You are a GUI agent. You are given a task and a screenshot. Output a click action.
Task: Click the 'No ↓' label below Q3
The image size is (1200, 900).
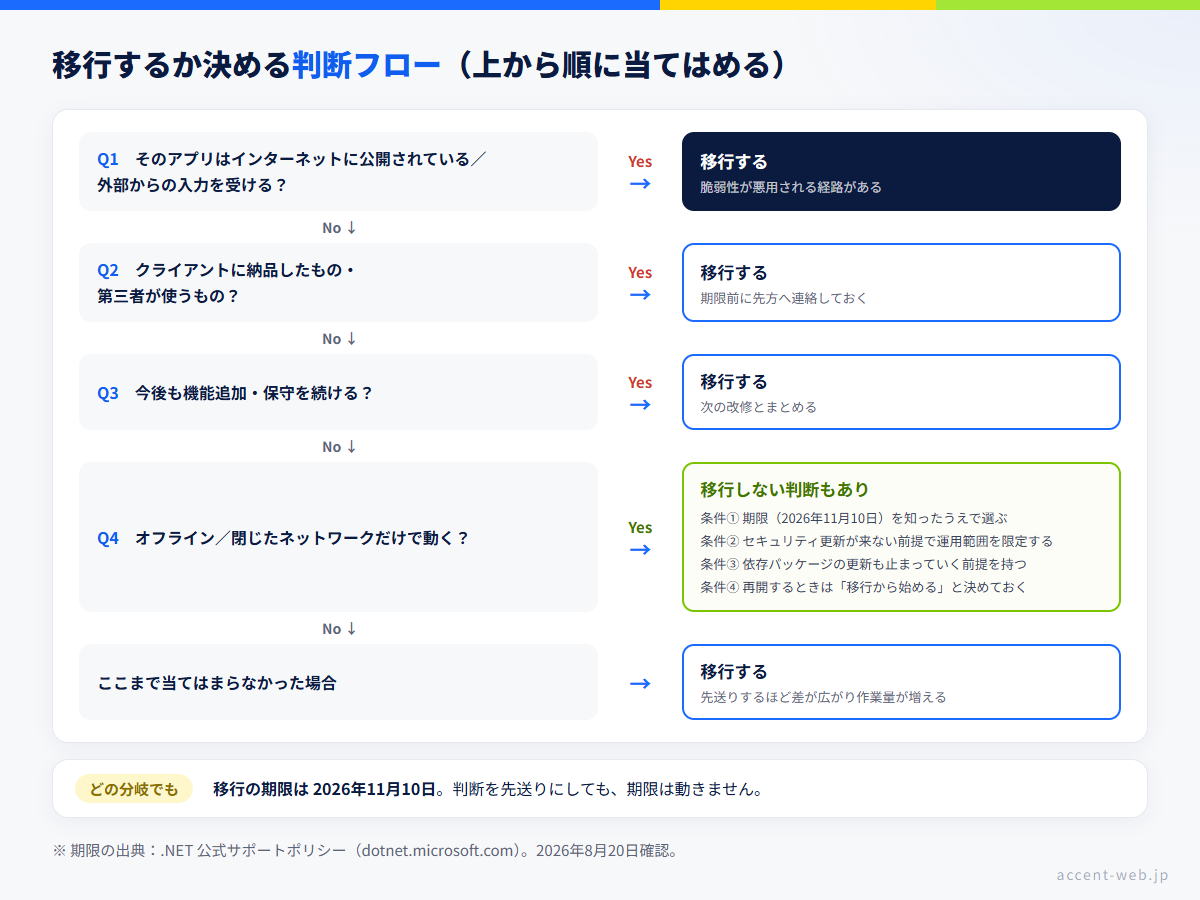(x=339, y=447)
